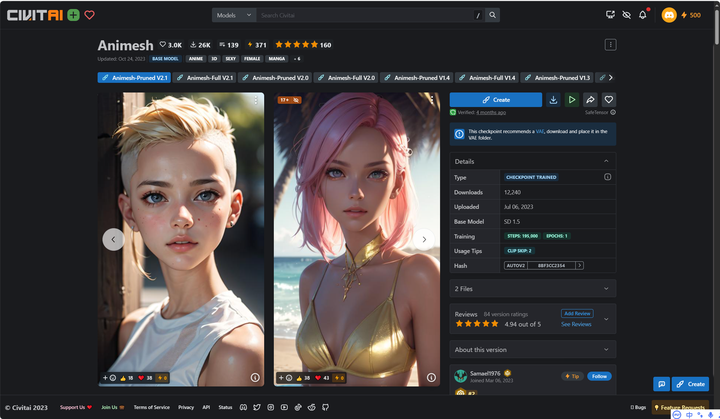Switch to Animesh-Full V2.0 version tab
The image size is (720, 419).
coord(346,78)
